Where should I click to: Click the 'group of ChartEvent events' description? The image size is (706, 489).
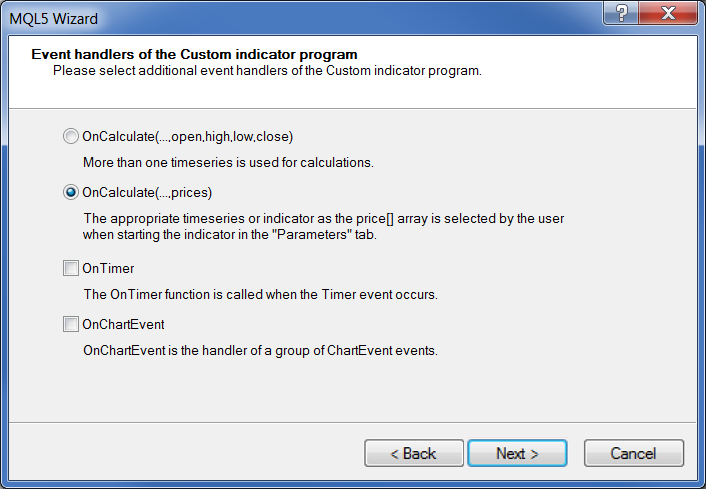tap(260, 351)
